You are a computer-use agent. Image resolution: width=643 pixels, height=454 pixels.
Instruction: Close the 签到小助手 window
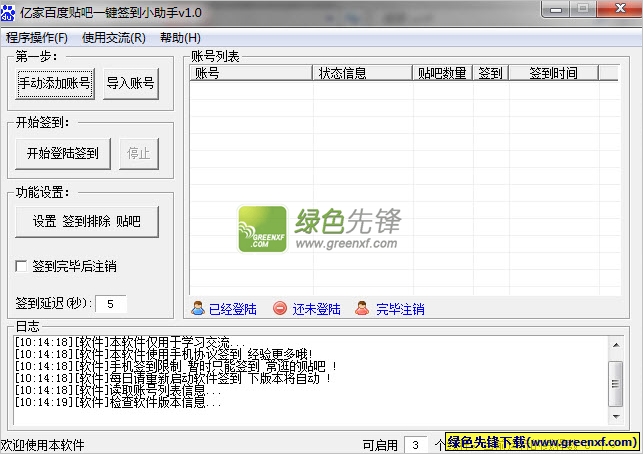pos(620,9)
